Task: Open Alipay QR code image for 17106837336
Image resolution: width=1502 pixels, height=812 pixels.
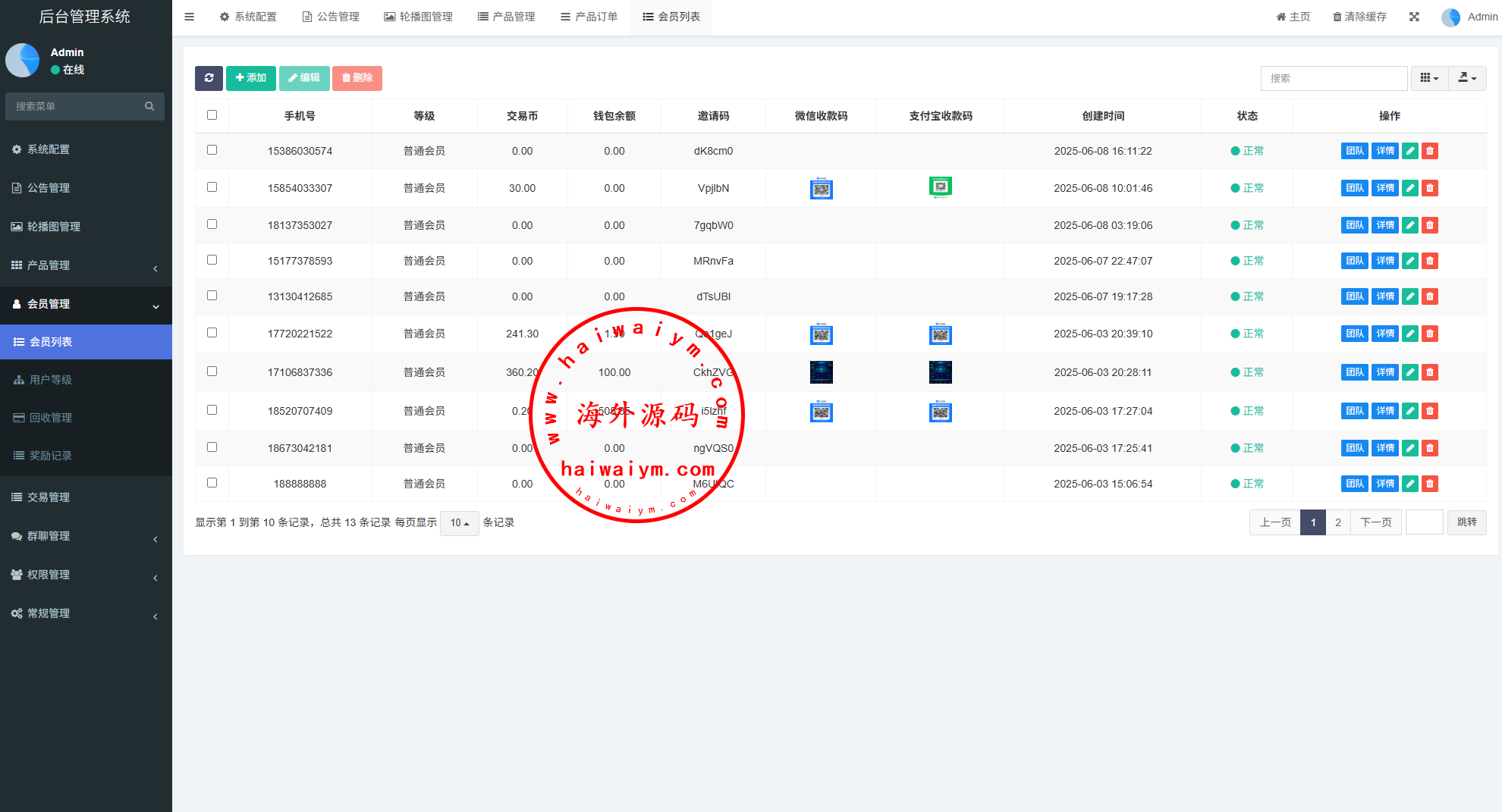Action: tap(940, 372)
